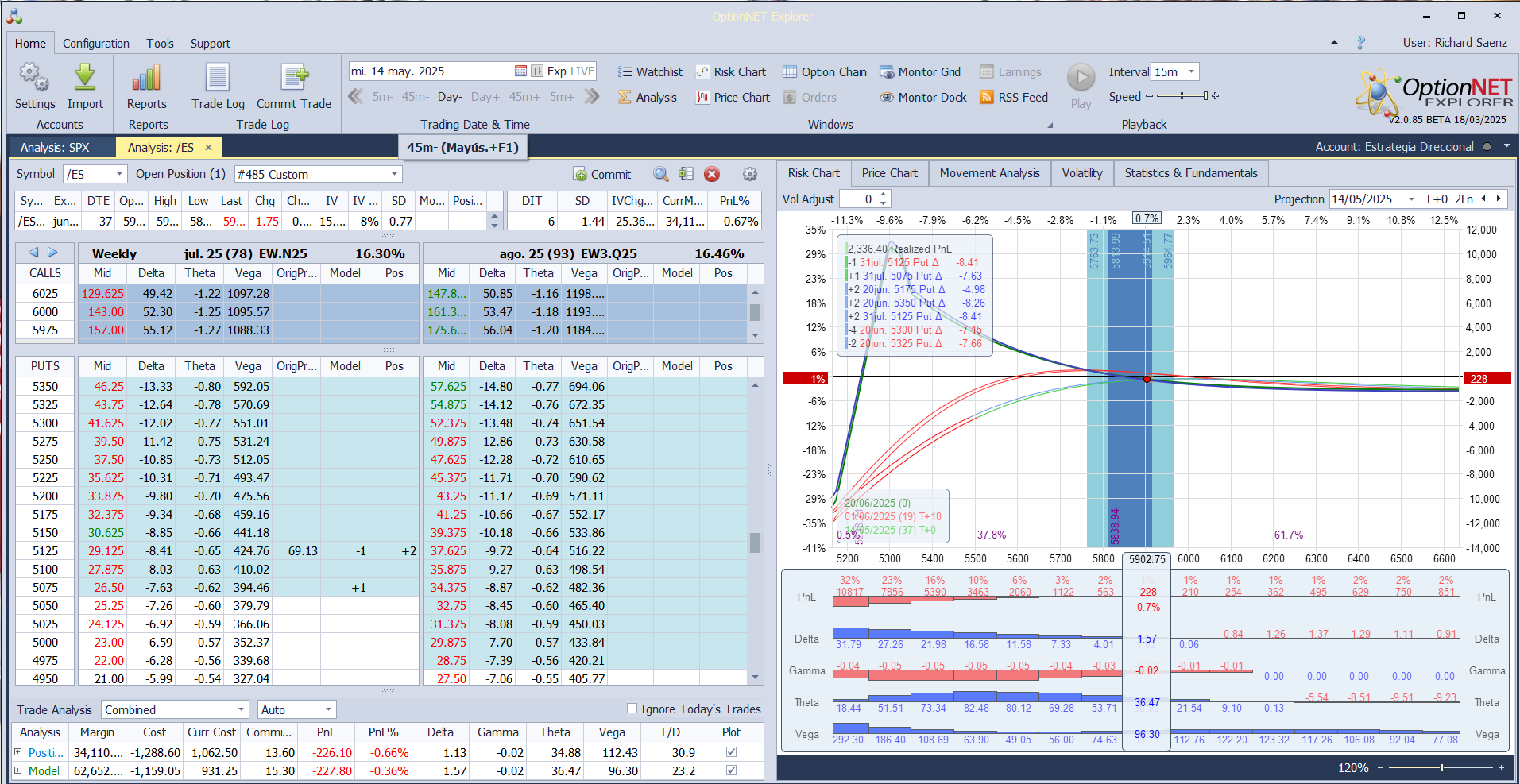Step forward 5 minutes with 5m+
The width and height of the screenshot is (1520, 784).
[x=562, y=97]
